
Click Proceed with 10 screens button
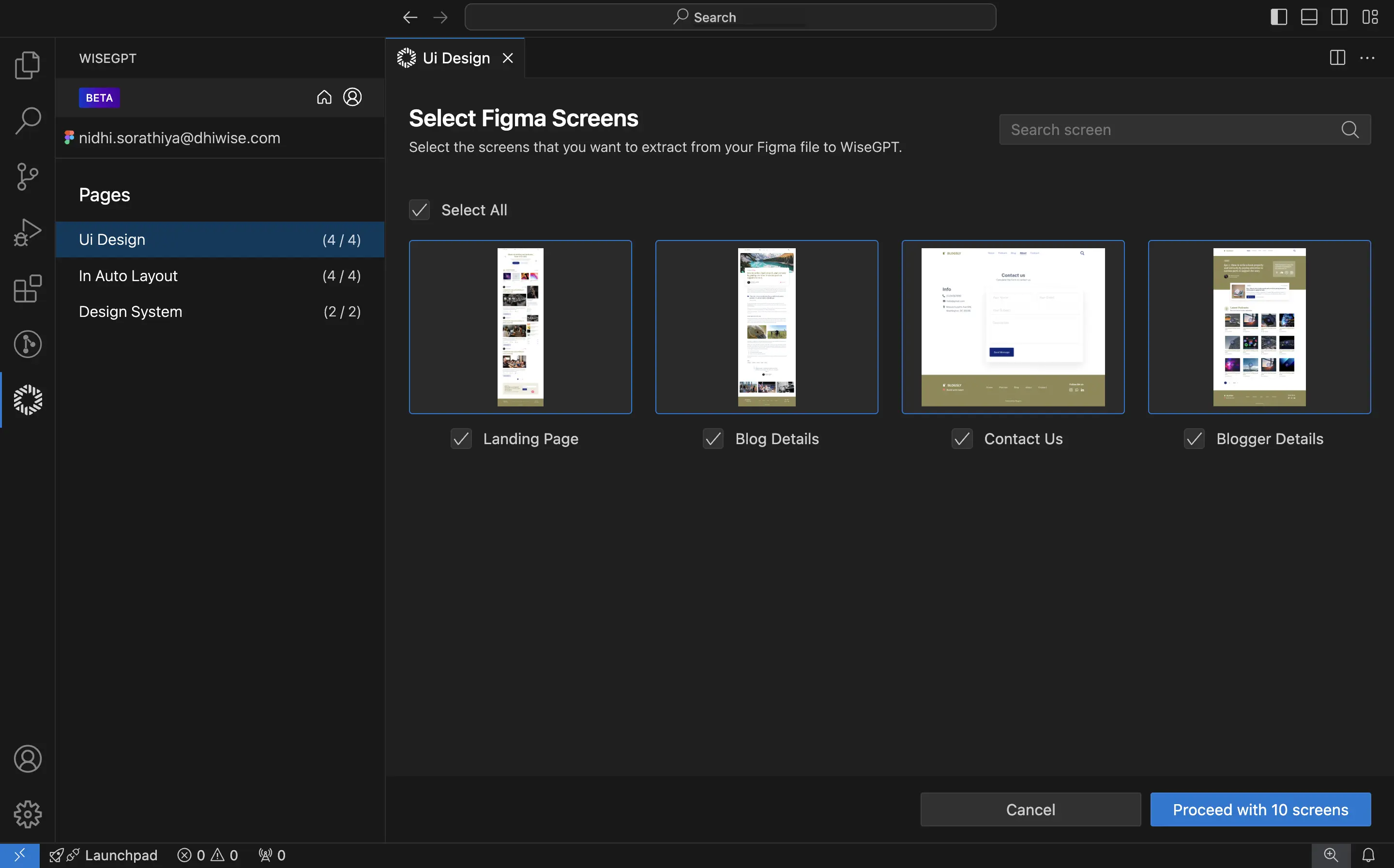(x=1260, y=809)
